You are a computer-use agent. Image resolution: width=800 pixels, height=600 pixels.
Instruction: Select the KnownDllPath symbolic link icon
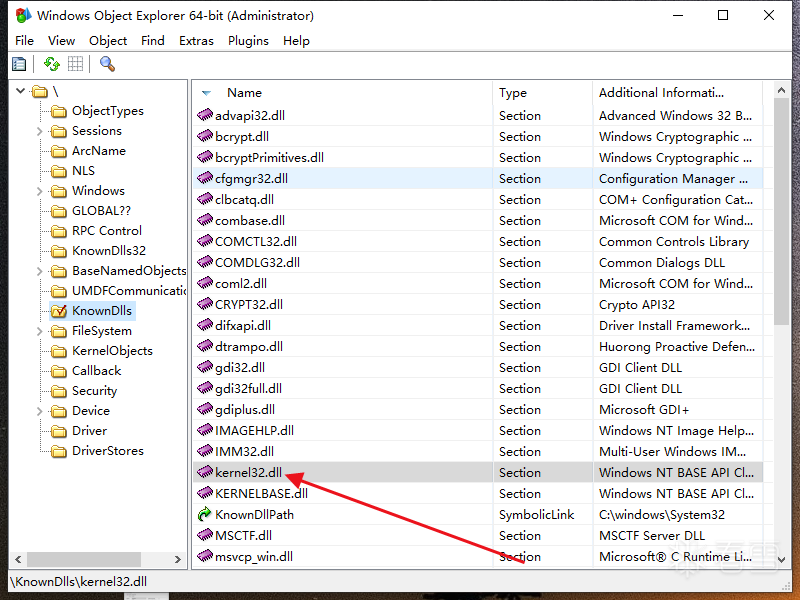pos(205,514)
